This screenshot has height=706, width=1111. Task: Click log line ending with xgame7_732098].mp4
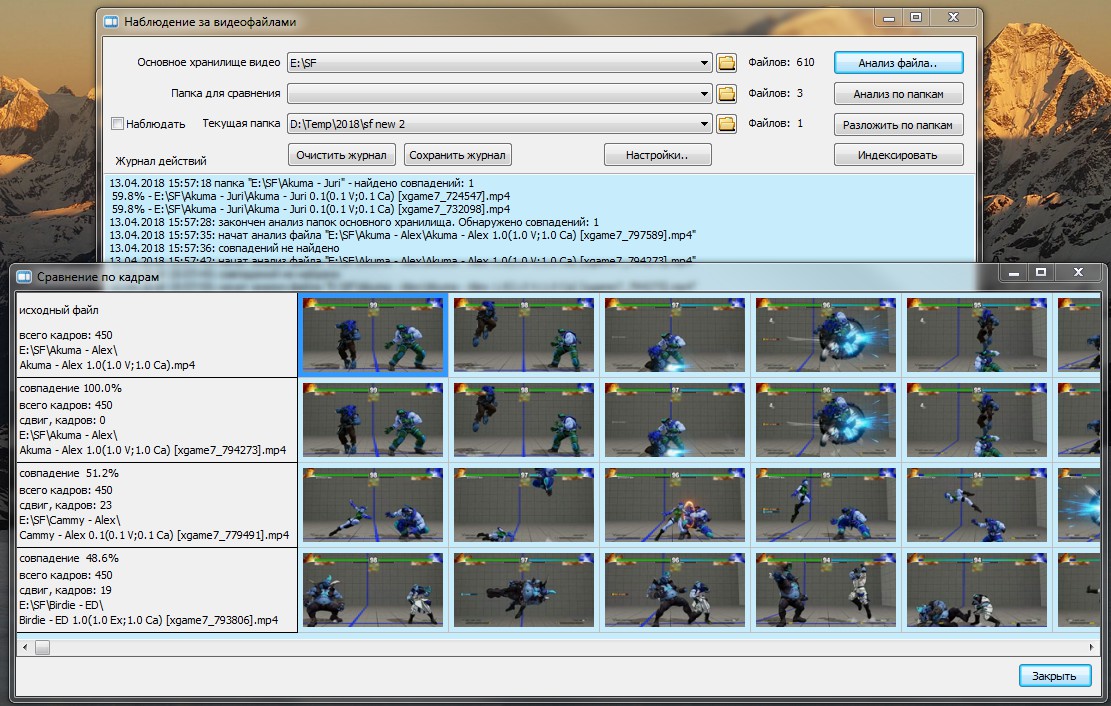310,209
